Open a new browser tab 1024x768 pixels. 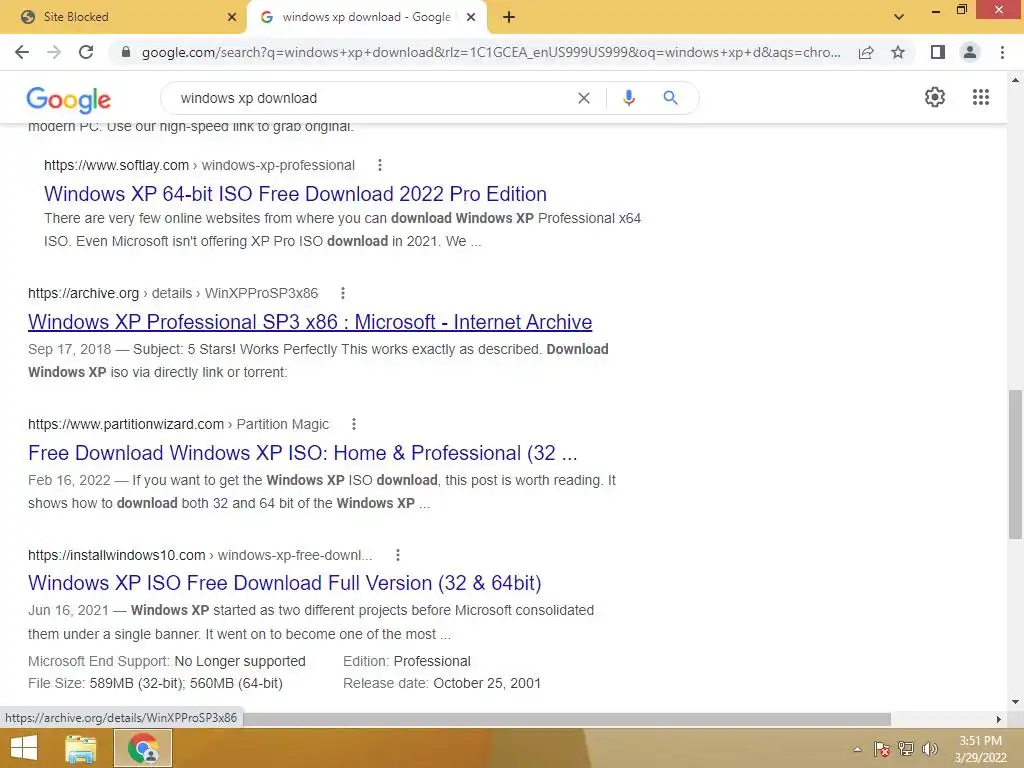pyautogui.click(x=509, y=17)
